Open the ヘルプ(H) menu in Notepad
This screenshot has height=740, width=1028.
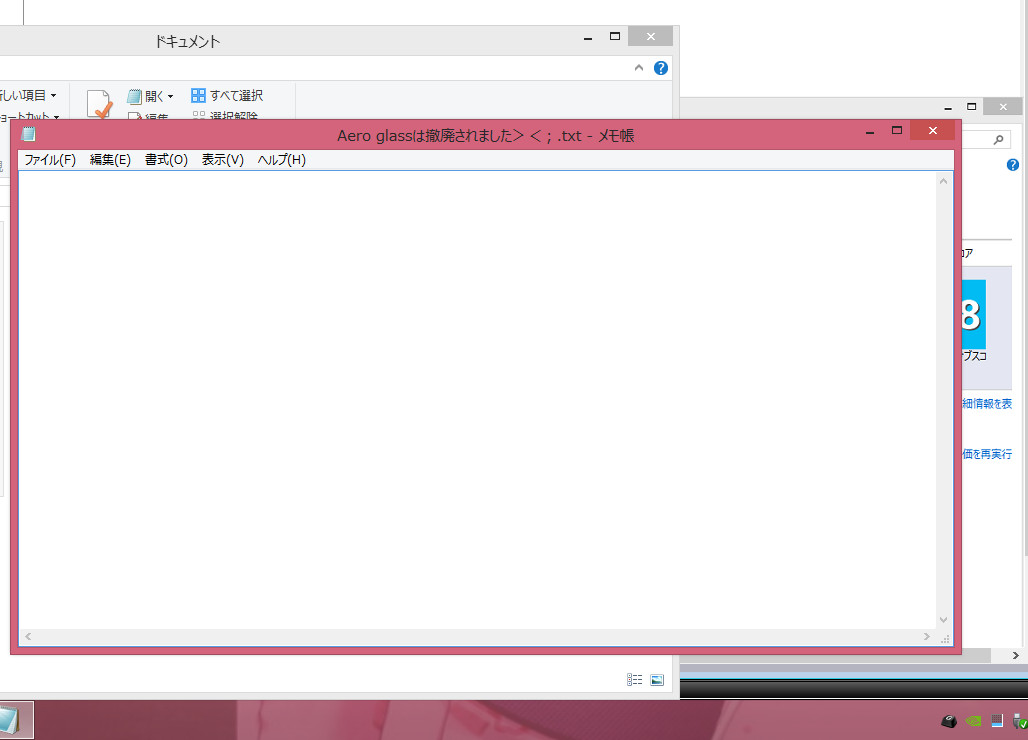(x=281, y=160)
